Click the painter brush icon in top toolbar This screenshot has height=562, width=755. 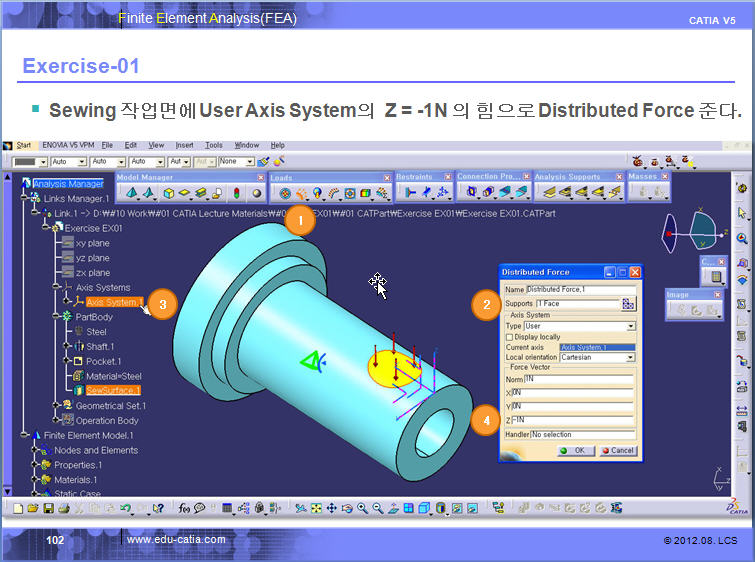263,161
